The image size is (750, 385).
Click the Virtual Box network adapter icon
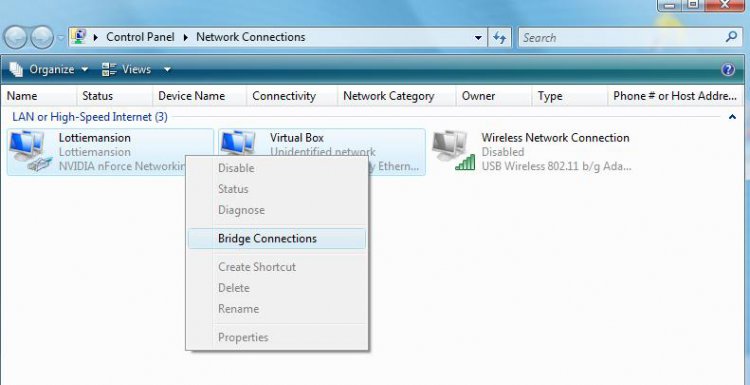pyautogui.click(x=237, y=143)
